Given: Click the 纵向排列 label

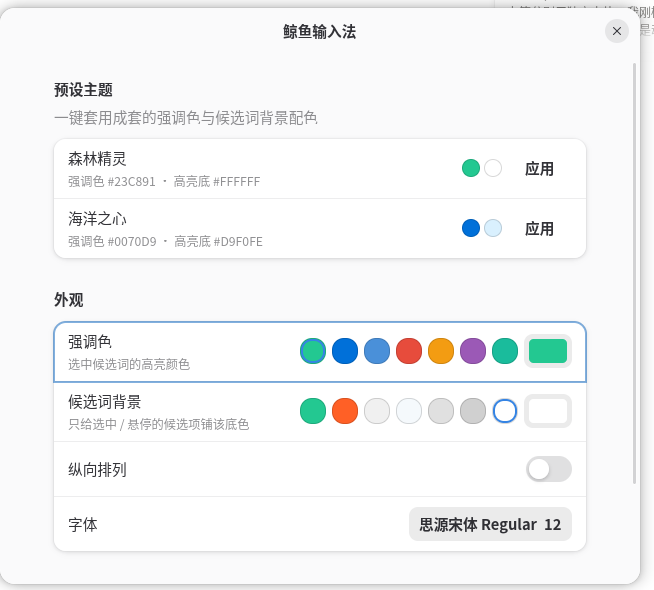Looking at the screenshot, I should point(97,470).
